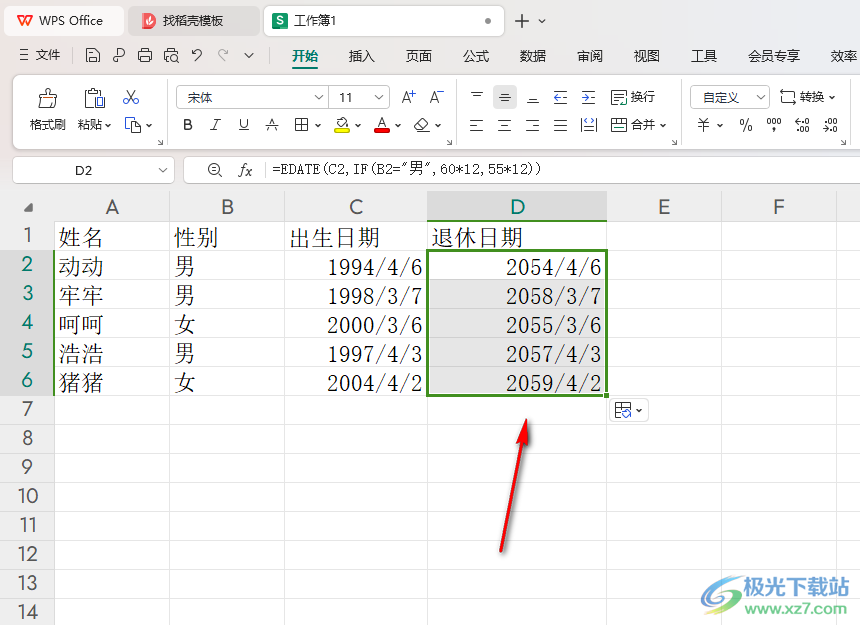Click the Wrap Text (换行) button
Viewport: 860px width, 625px height.
633,98
